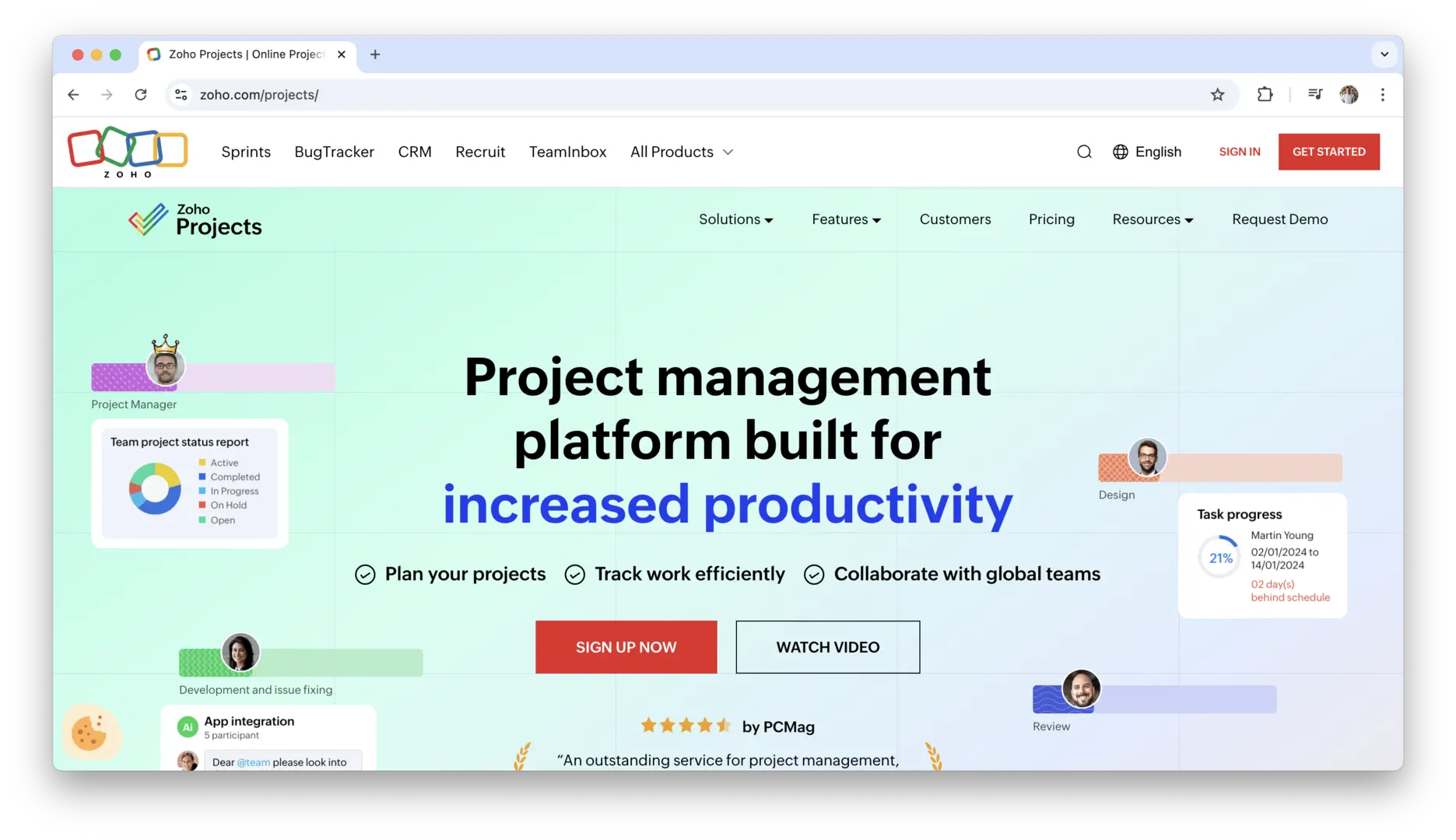Expand the All Products dropdown
The image size is (1456, 840).
(x=682, y=152)
